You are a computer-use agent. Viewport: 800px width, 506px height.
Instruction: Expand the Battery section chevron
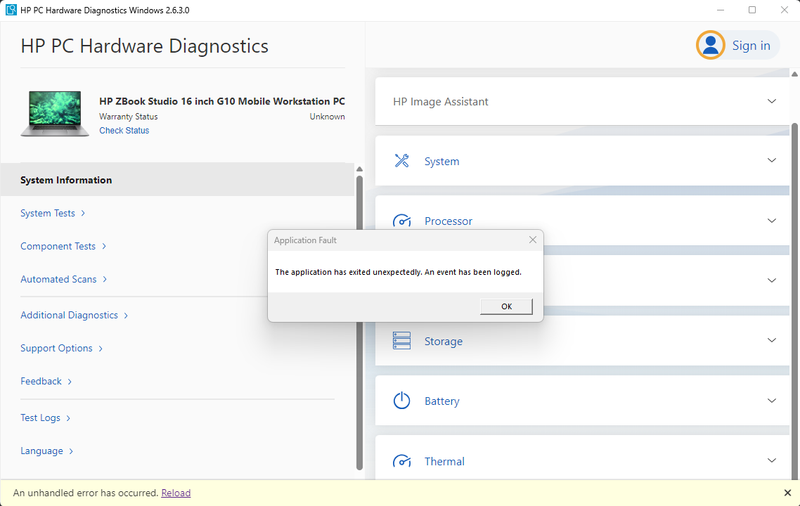coord(771,400)
